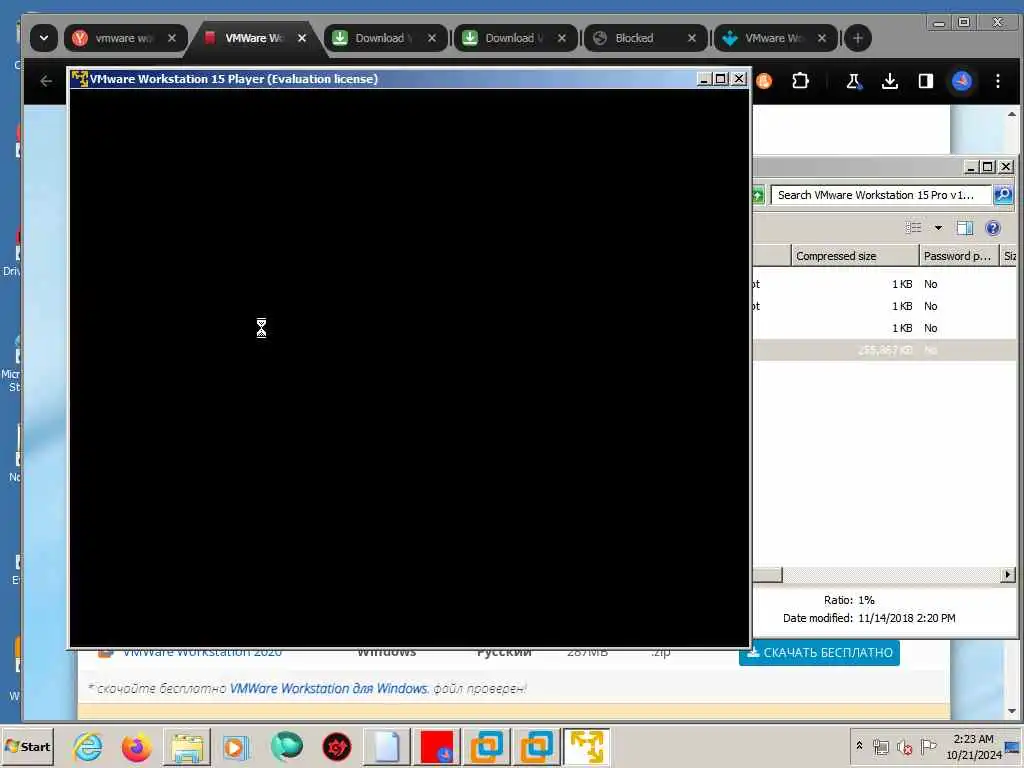Sort by the 'Compressed size' column header
Screen dimensions: 1024x768
click(x=855, y=256)
